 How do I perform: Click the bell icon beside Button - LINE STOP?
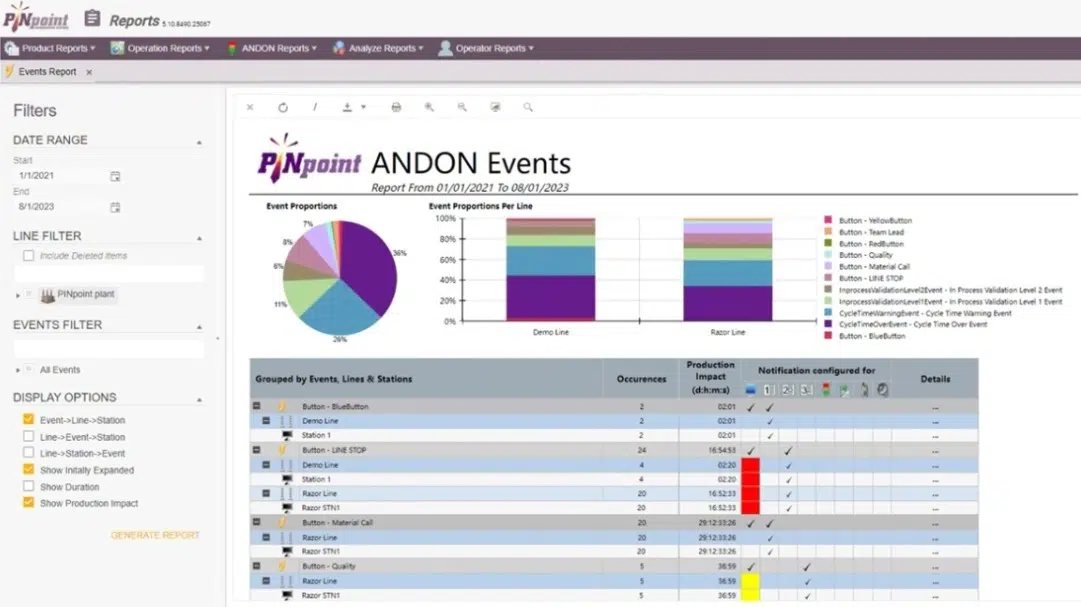click(x=282, y=450)
